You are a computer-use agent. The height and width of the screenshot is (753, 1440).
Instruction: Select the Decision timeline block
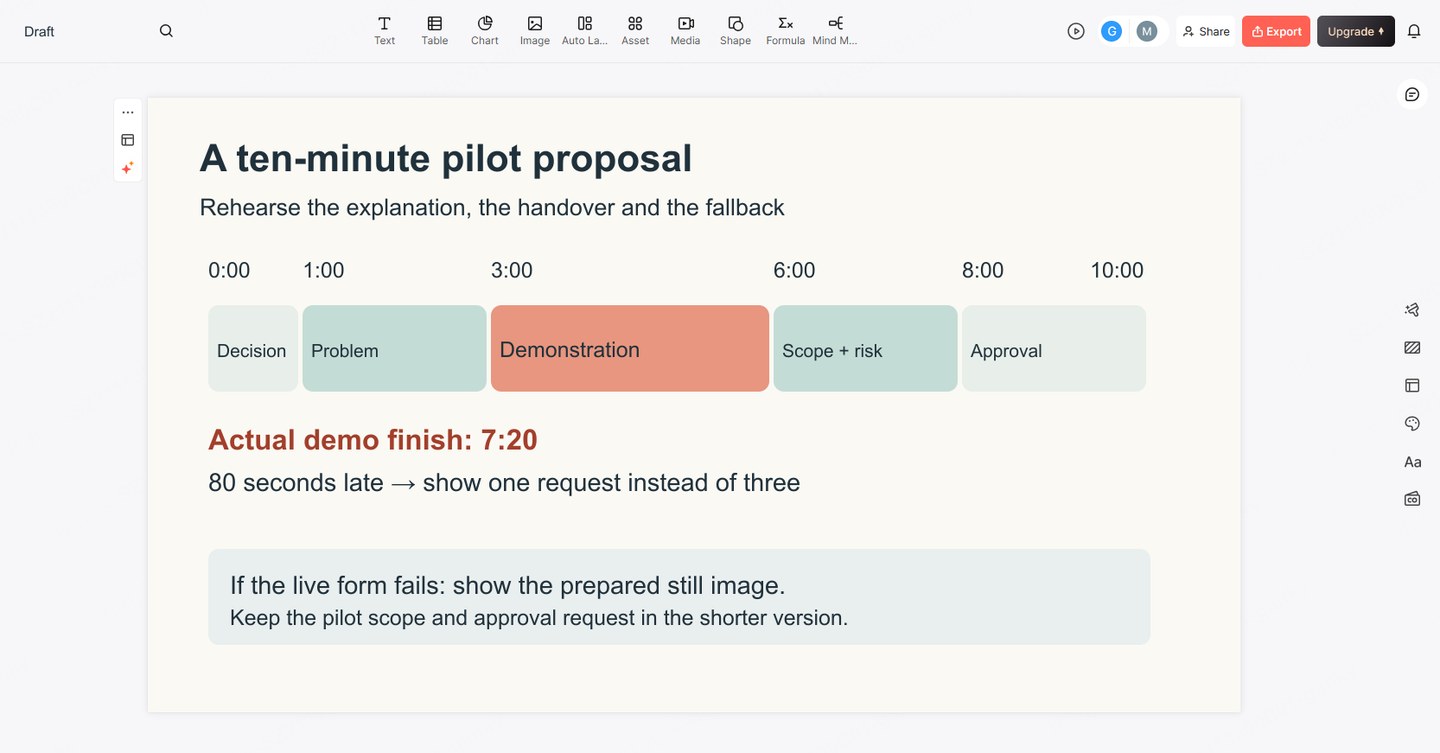(x=253, y=348)
